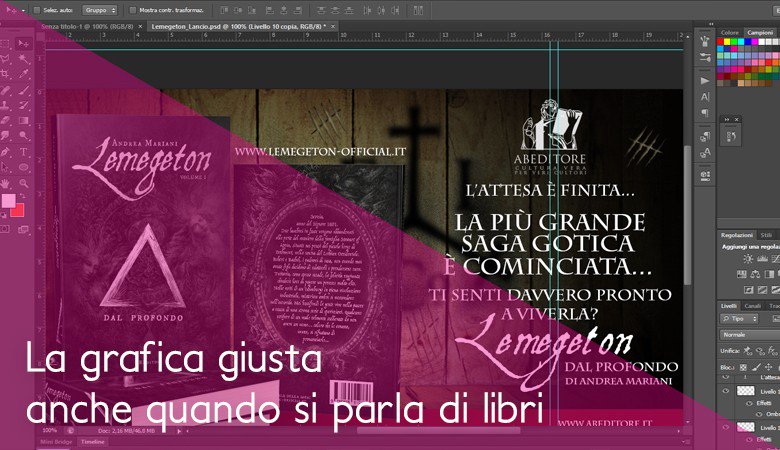
Task: Switch to the Campioni tab
Action: (760, 33)
